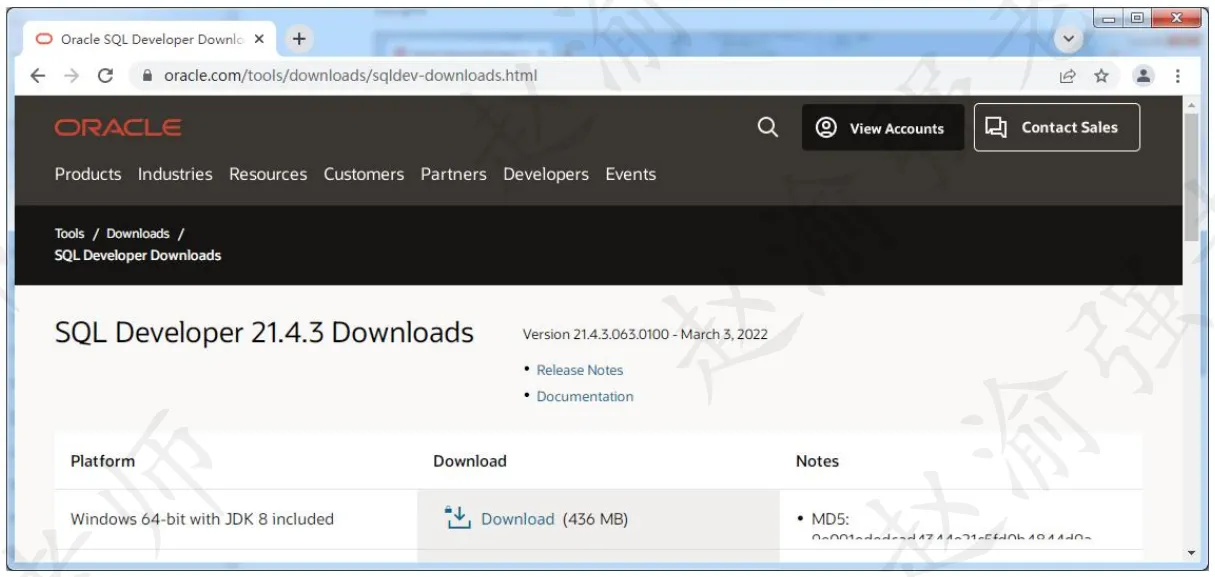
Task: Click the browser Back arrow
Action: pos(37,75)
